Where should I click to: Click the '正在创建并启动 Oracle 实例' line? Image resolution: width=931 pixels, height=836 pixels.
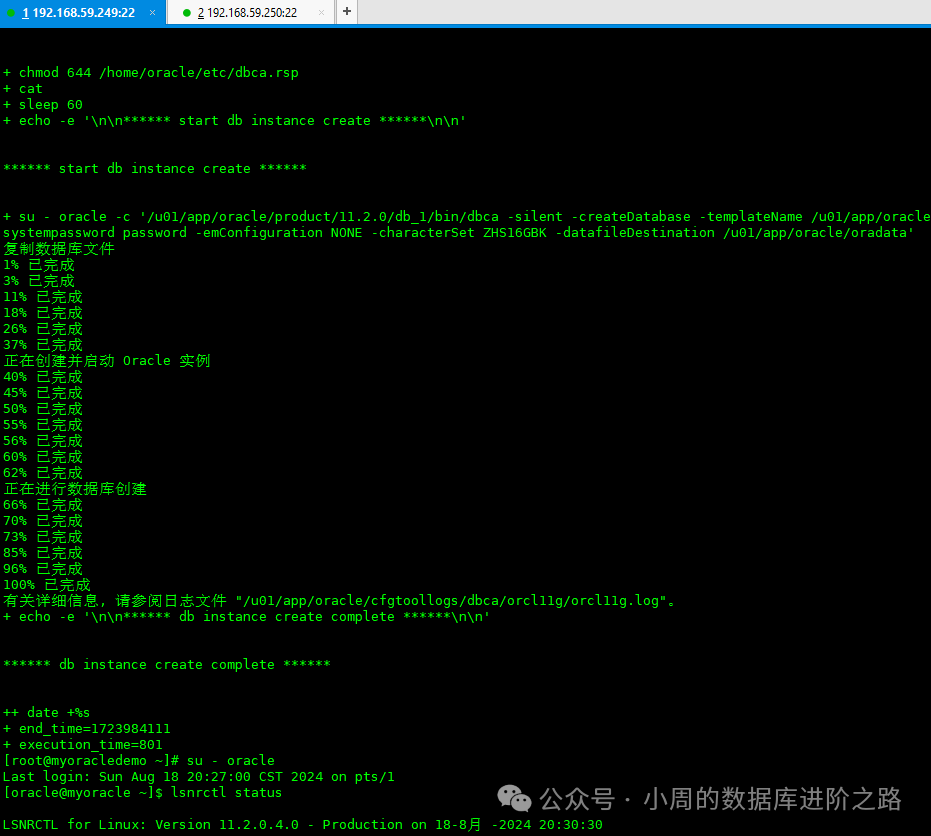click(107, 360)
